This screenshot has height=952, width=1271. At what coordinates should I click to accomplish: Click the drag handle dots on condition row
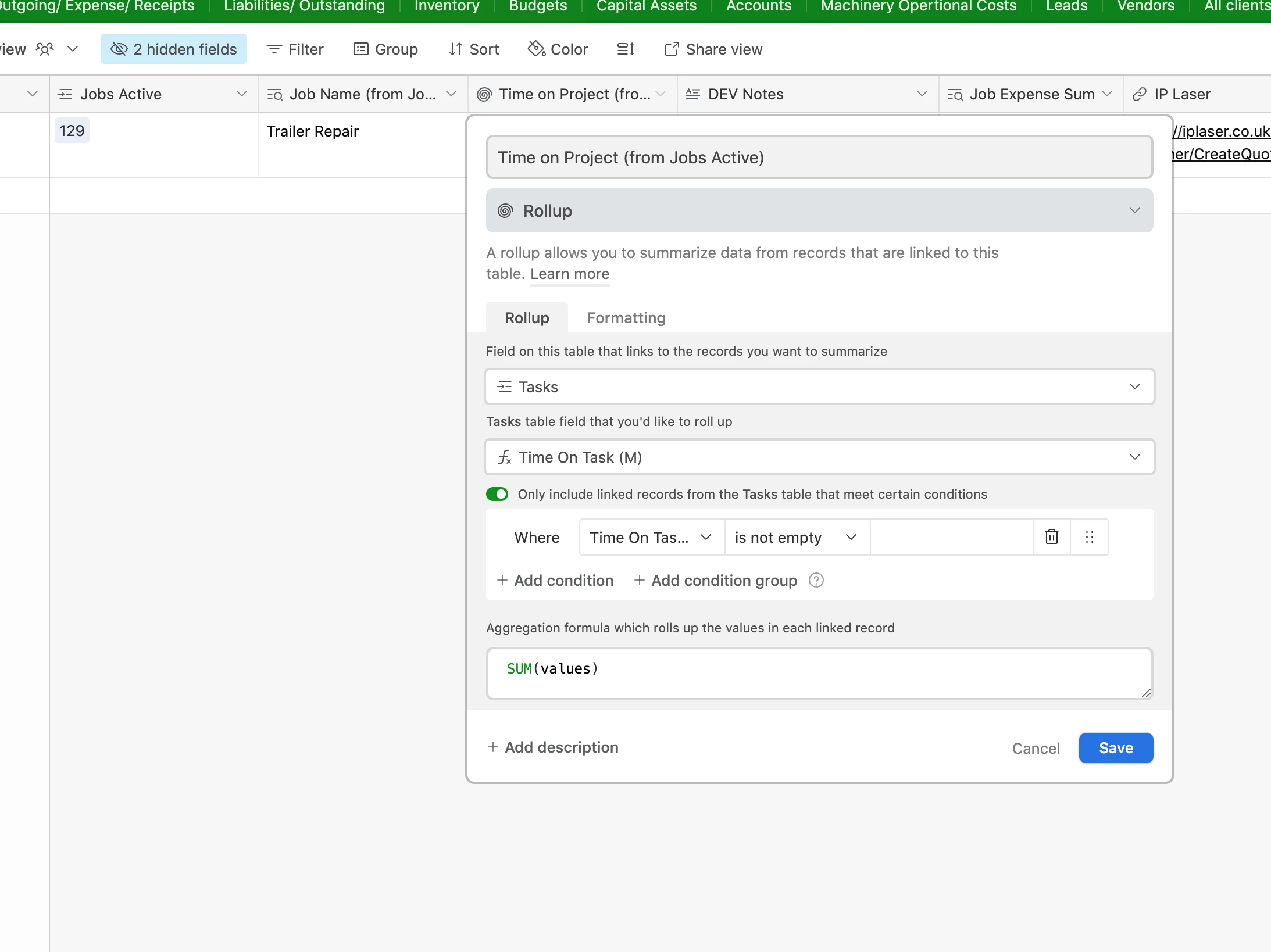coord(1090,537)
